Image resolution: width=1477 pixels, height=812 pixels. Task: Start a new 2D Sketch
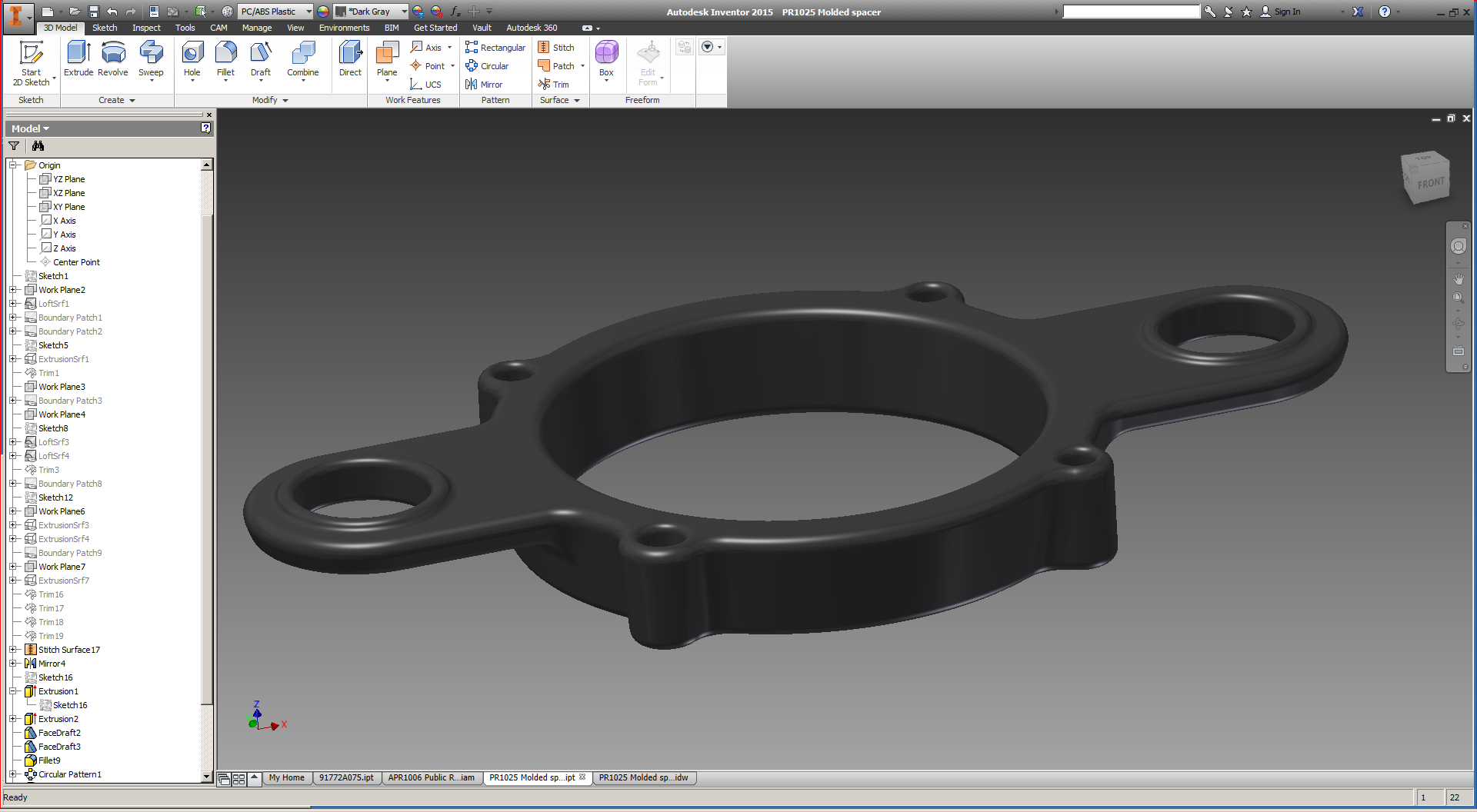(x=32, y=63)
